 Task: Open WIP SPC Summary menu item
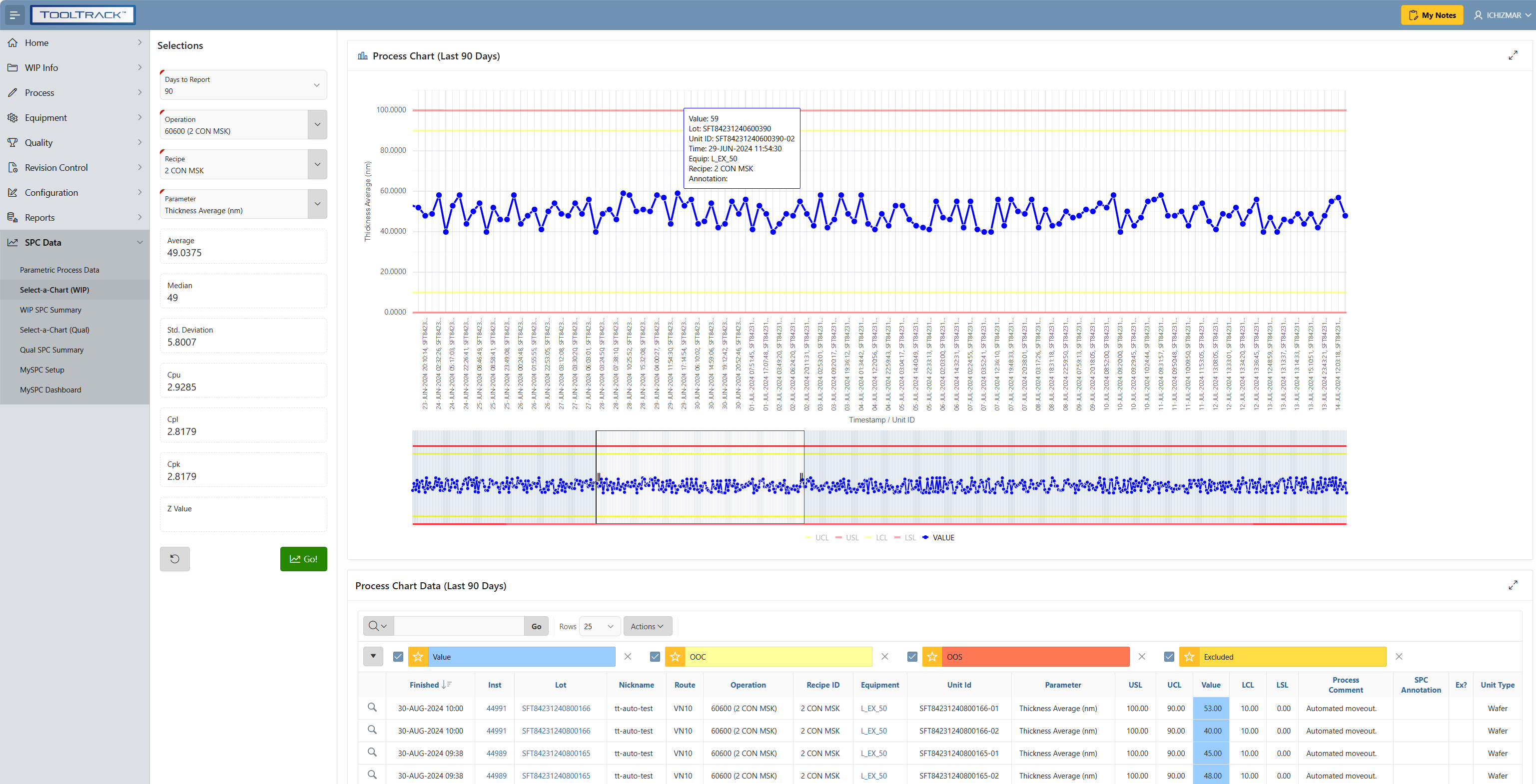pyautogui.click(x=50, y=310)
